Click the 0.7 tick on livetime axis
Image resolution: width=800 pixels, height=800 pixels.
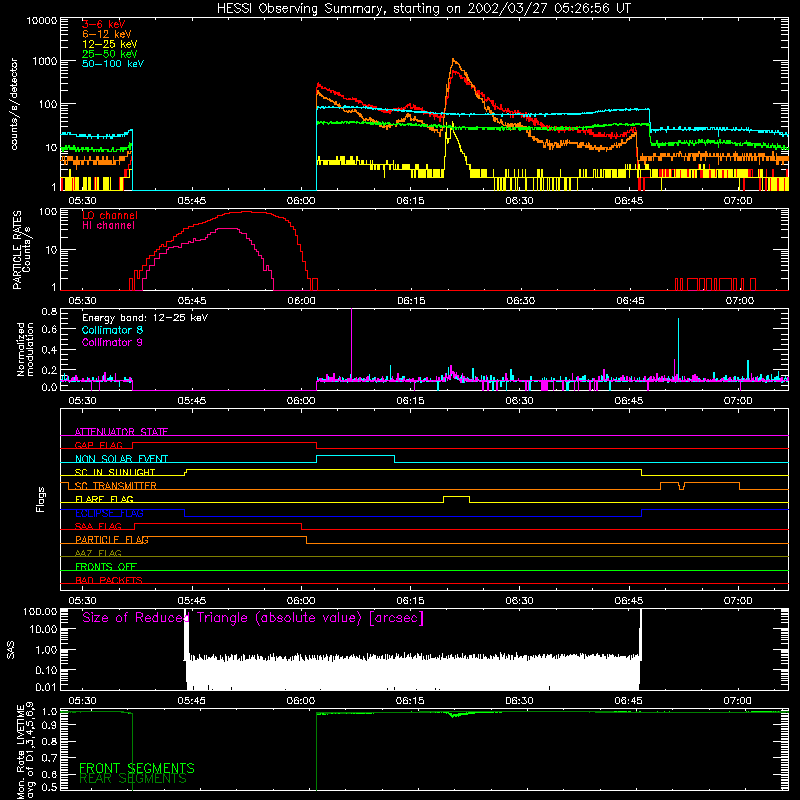pos(50,758)
